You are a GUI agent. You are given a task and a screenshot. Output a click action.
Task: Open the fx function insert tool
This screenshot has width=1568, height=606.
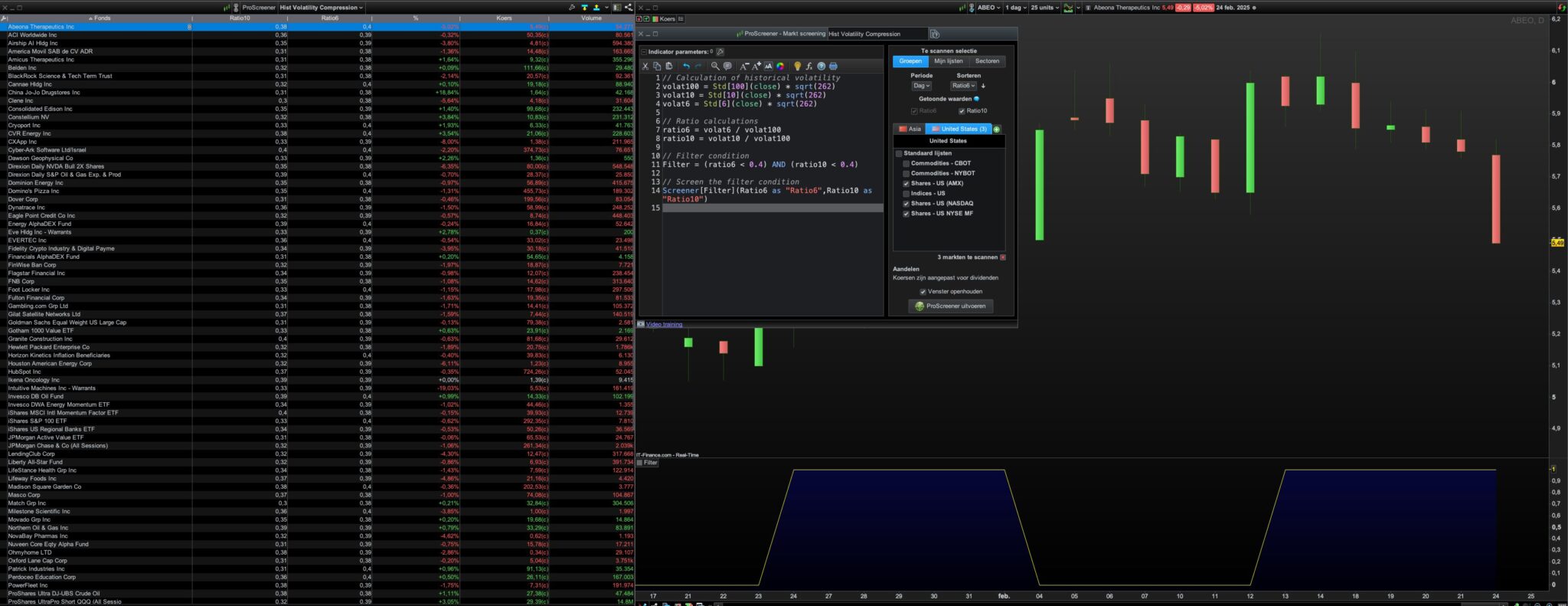coord(809,67)
